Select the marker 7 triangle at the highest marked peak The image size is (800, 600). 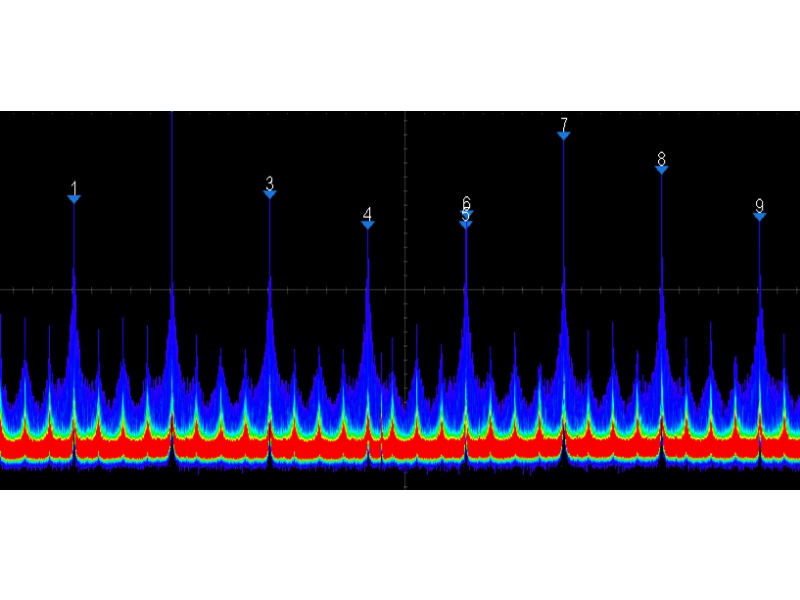564,135
